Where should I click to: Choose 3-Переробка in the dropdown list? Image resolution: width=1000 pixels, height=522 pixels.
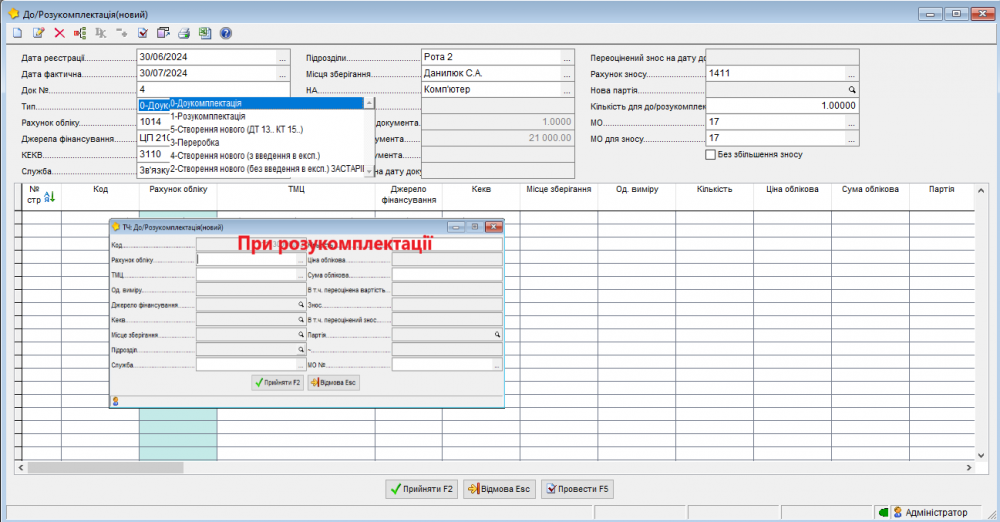pos(195,142)
